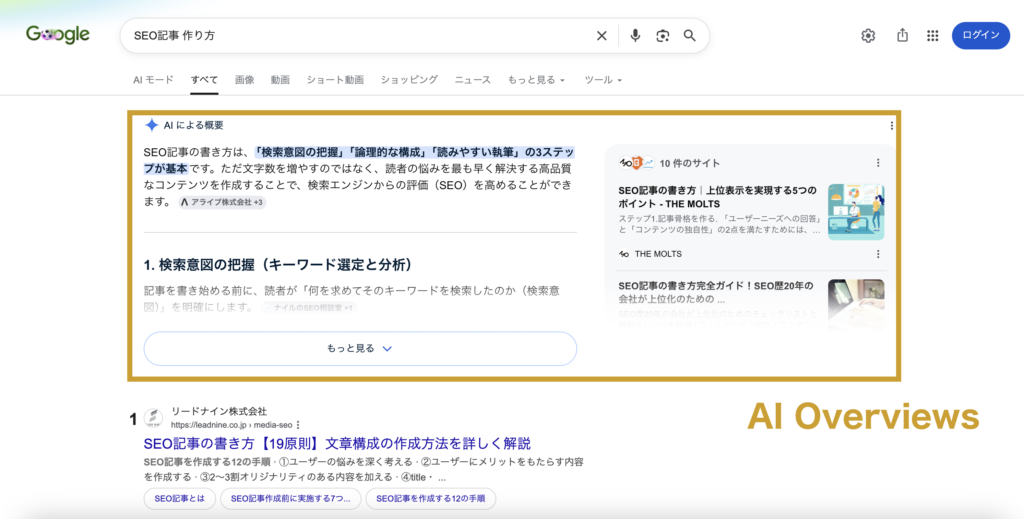Viewport: 1024px width, 519px height.
Task: Open the ニュース tab
Action: click(473, 80)
